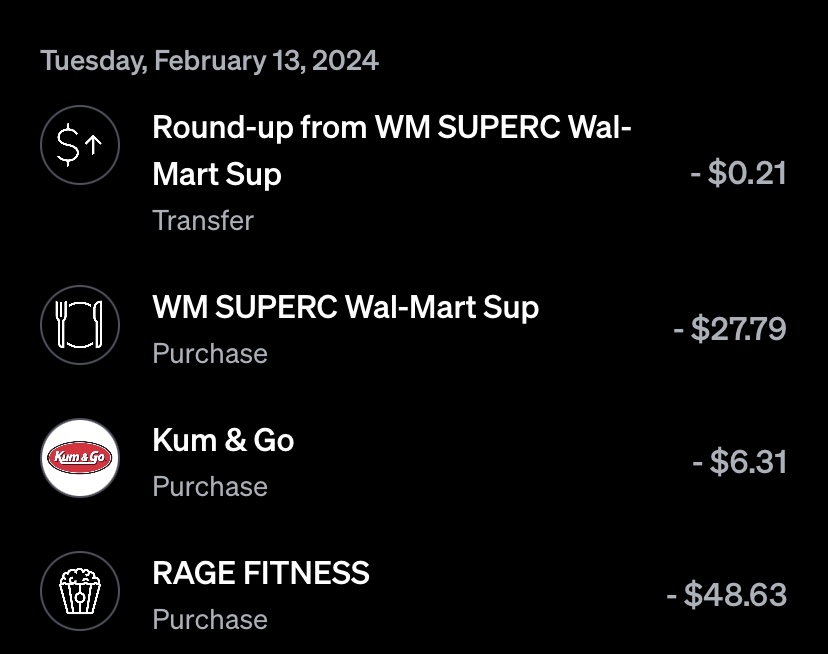Select the - $48.63 RAGE FITNESS amount
Viewport: 828px width, 654px height.
(x=727, y=595)
